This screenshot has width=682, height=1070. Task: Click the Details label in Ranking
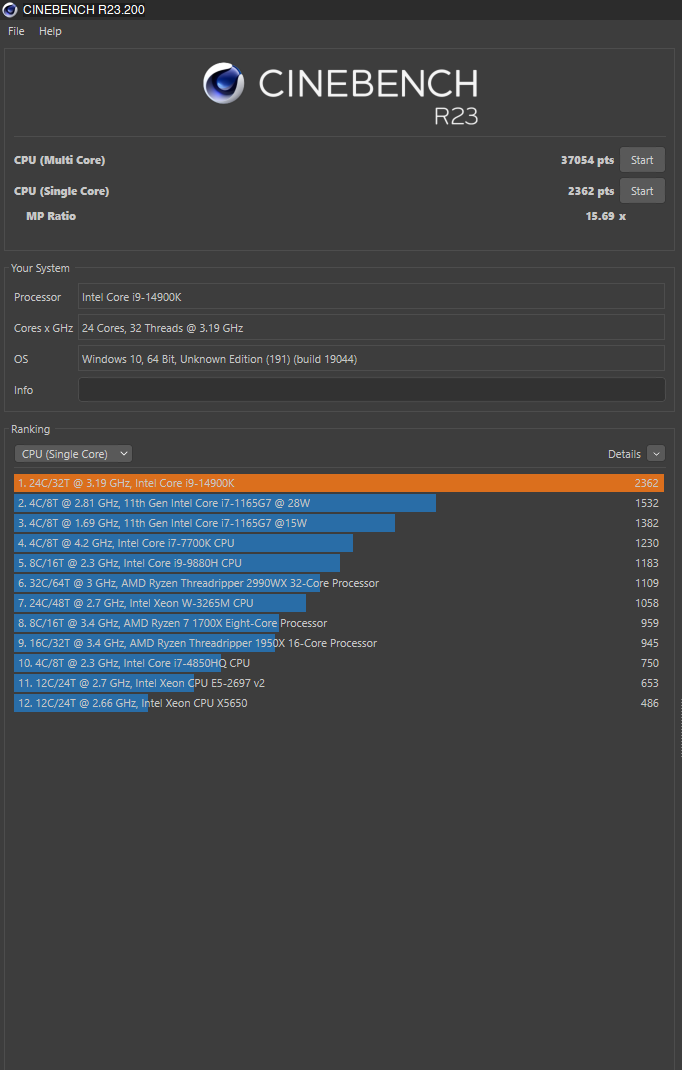coord(624,454)
